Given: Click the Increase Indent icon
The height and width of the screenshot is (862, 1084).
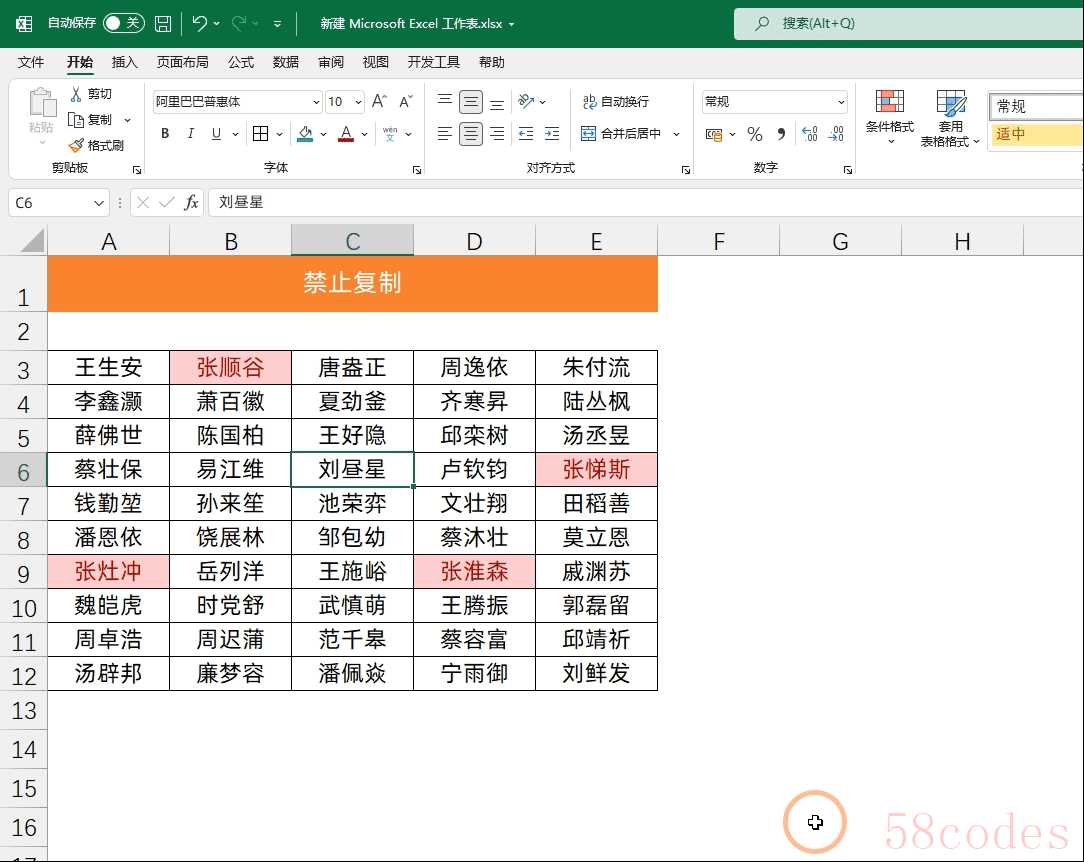Looking at the screenshot, I should (x=551, y=134).
